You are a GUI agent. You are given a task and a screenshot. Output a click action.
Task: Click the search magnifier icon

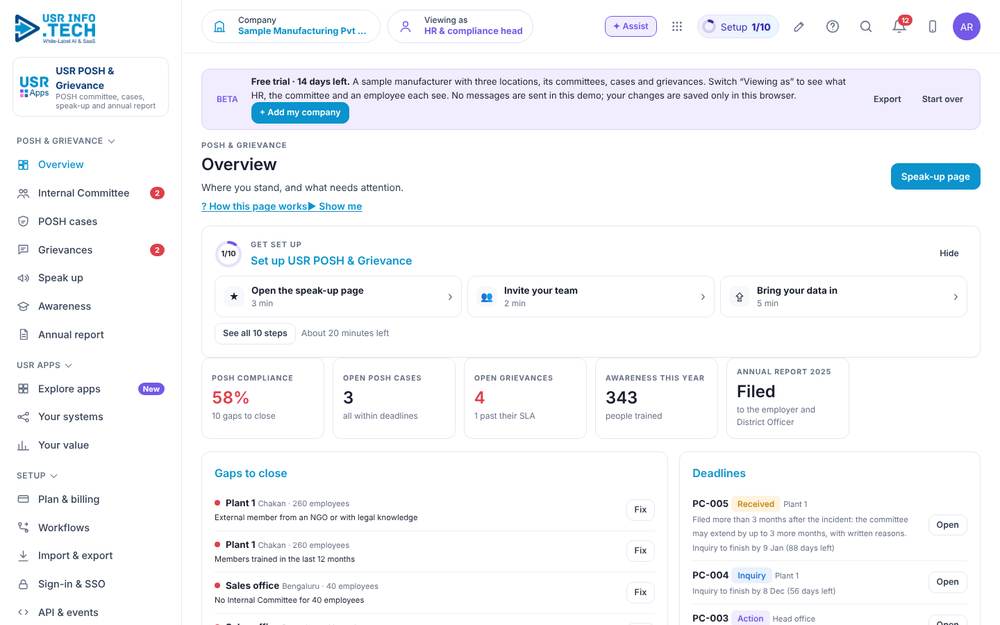[x=865, y=26]
